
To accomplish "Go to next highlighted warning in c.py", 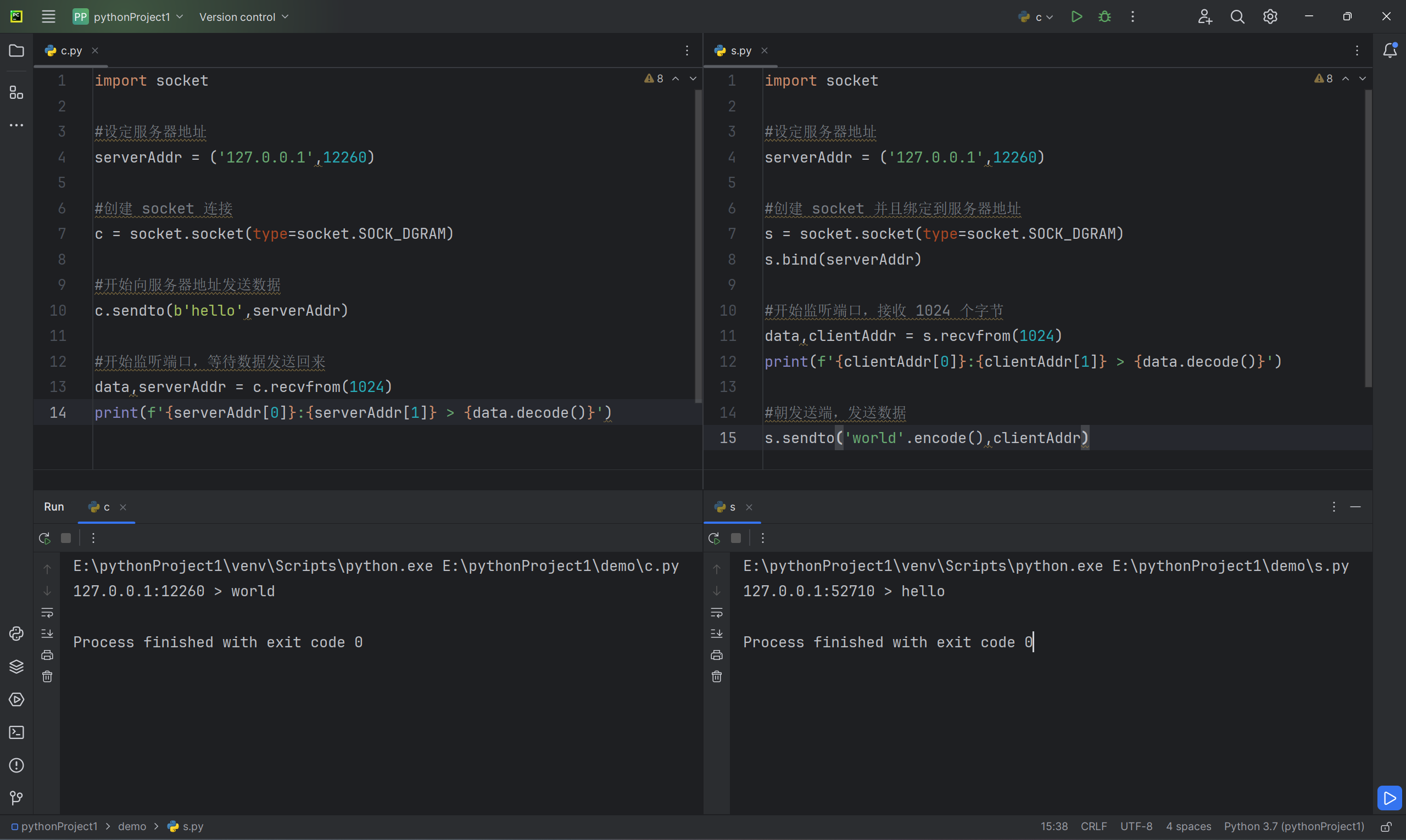I will click(693, 79).
